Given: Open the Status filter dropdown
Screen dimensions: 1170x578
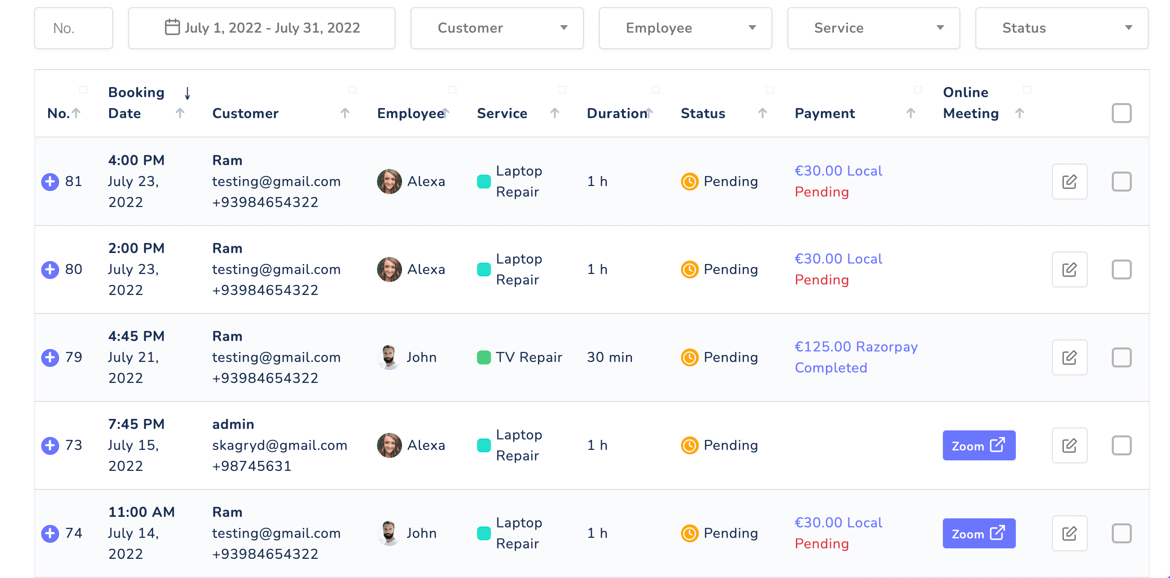Looking at the screenshot, I should click(1061, 28).
